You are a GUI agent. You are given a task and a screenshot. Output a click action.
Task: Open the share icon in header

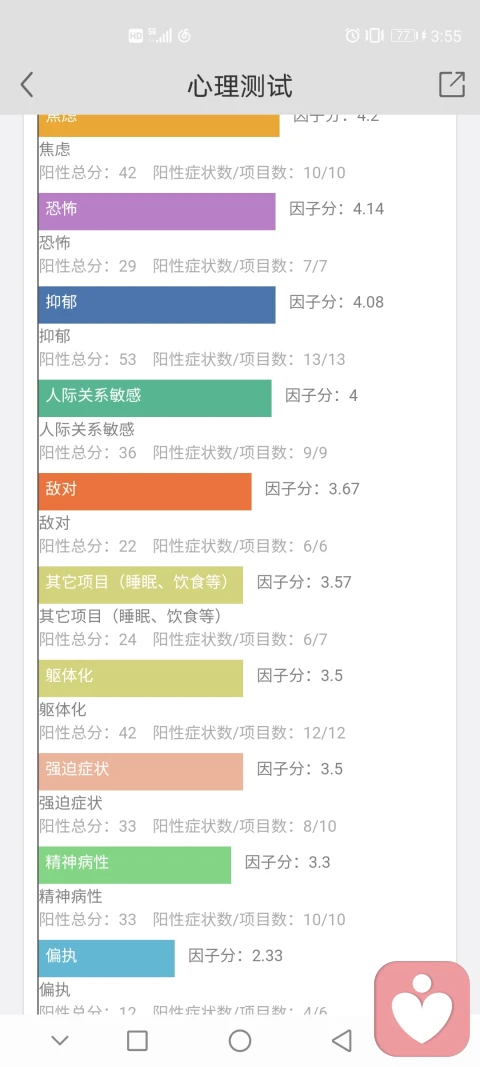[451, 84]
